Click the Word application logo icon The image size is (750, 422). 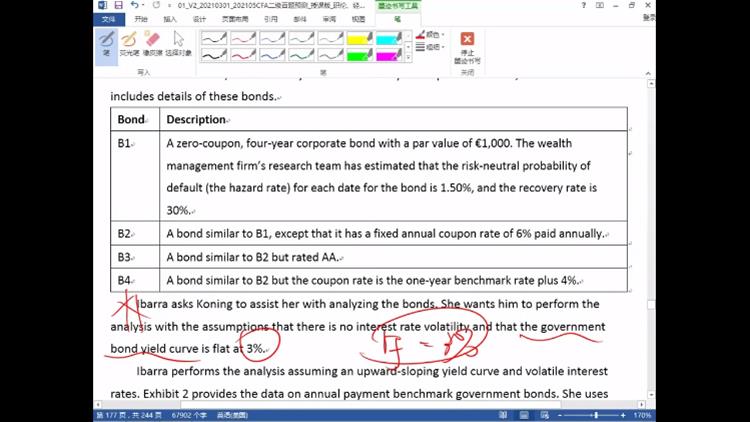102,5
